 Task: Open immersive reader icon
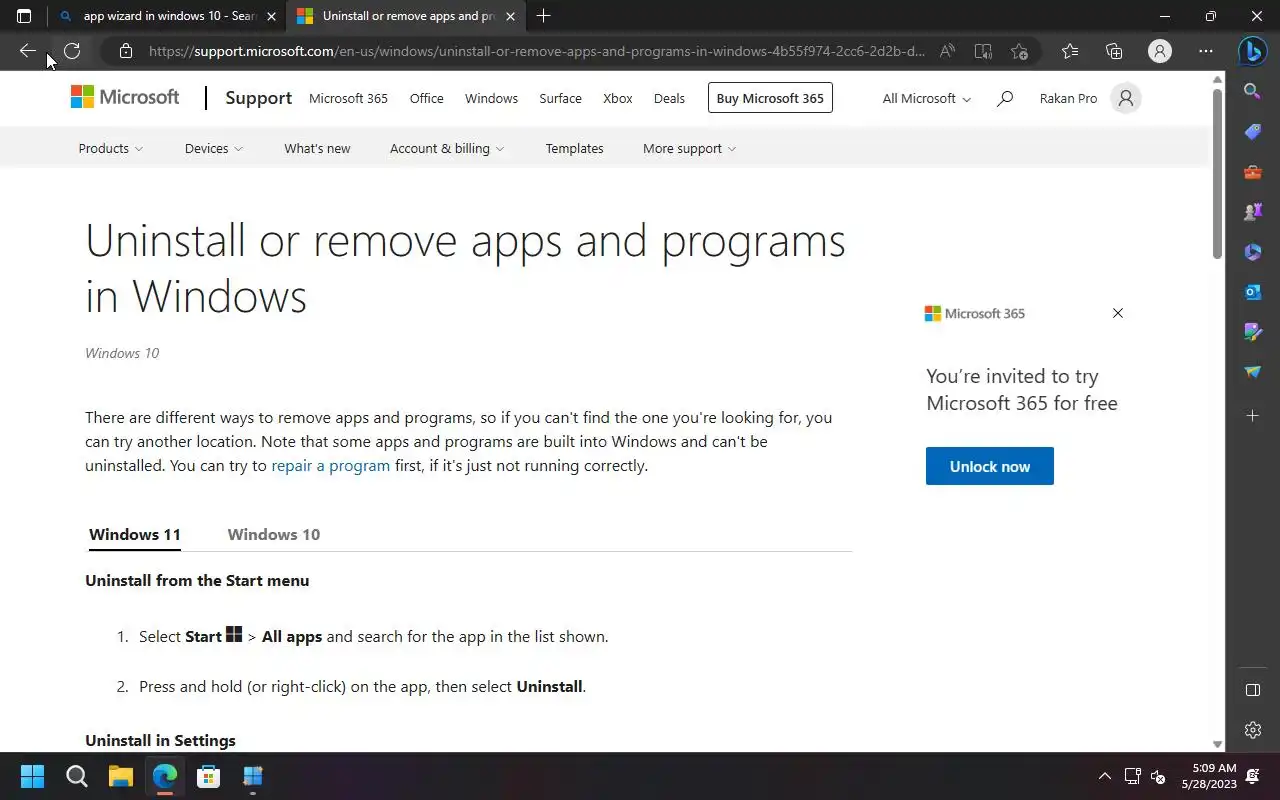pos(983,51)
